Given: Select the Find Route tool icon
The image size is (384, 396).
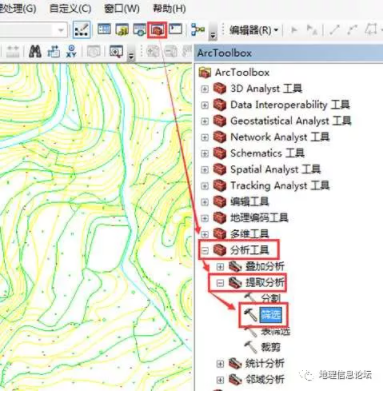Looking at the screenshot, I should (53, 52).
